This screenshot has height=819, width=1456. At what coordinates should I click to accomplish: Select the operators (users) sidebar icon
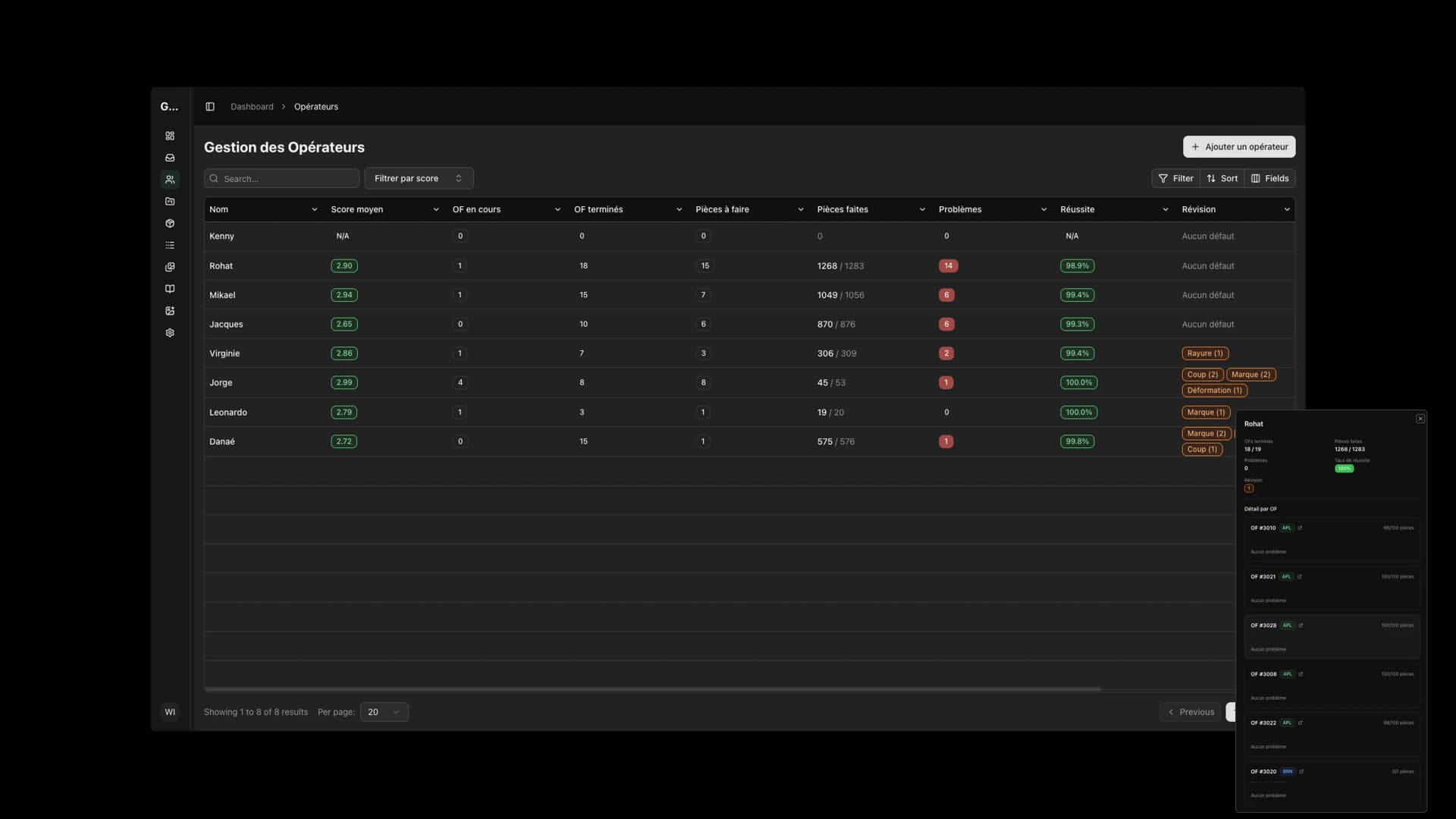170,180
